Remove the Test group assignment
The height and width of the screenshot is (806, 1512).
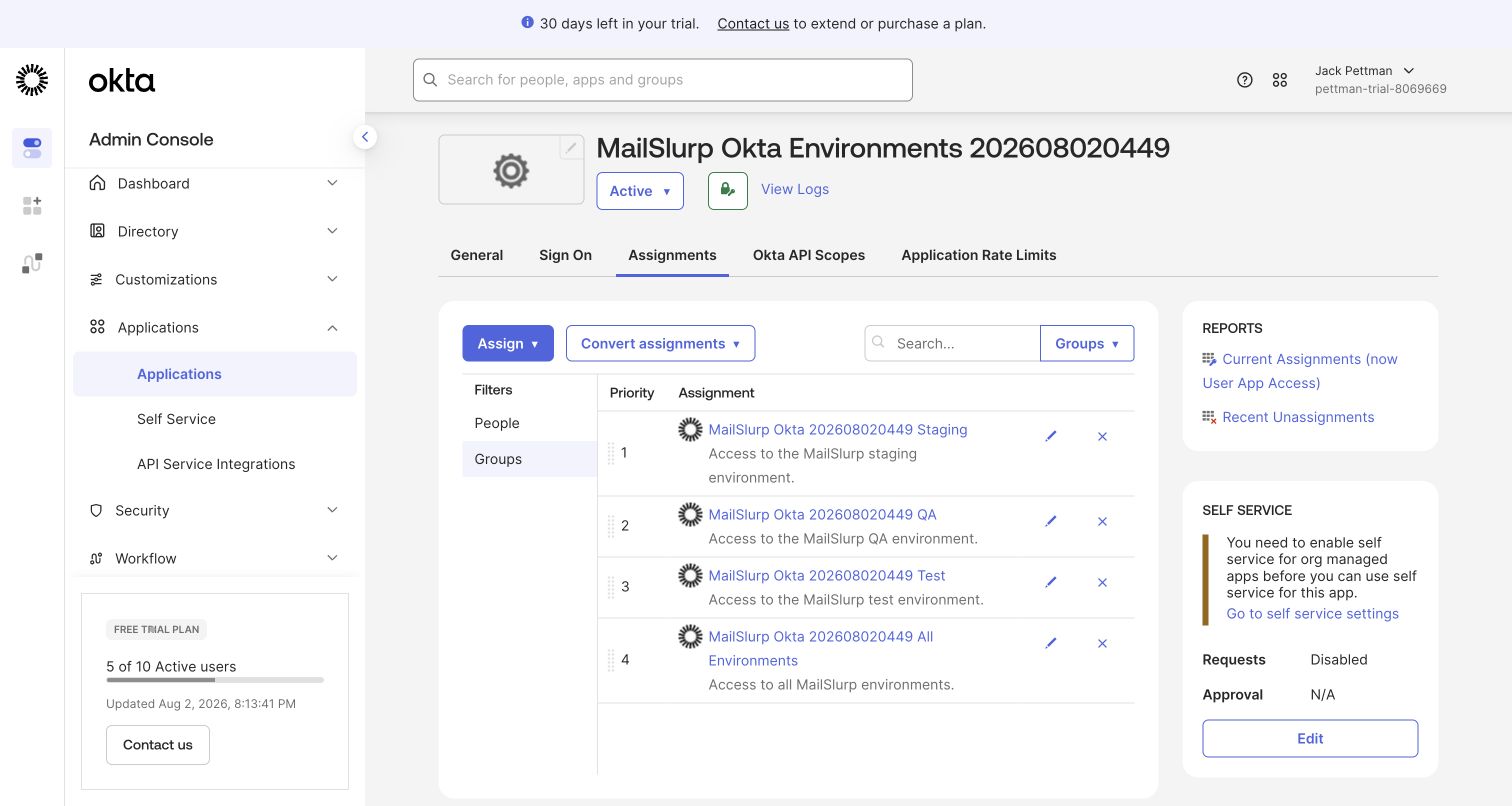pyautogui.click(x=1102, y=583)
